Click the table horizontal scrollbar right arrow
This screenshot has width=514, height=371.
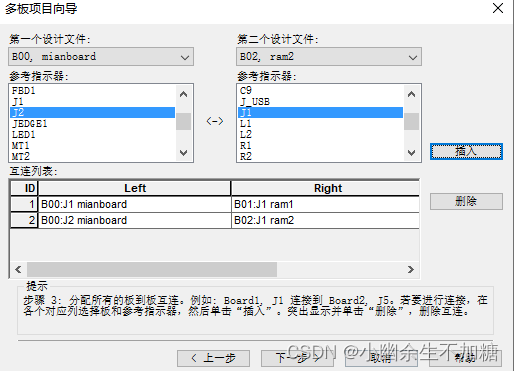[x=411, y=269]
